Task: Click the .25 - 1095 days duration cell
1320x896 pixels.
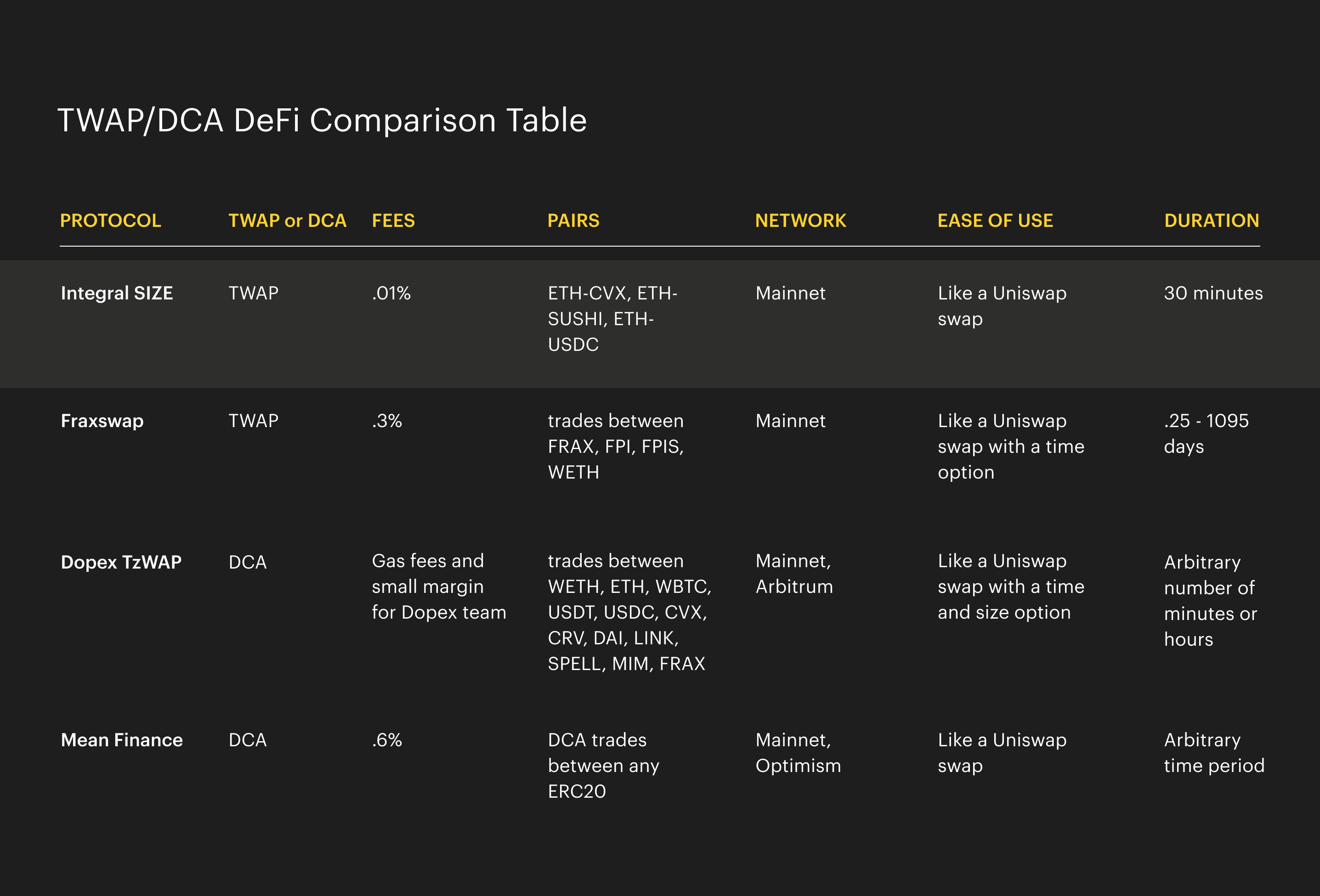Action: coord(1206,433)
